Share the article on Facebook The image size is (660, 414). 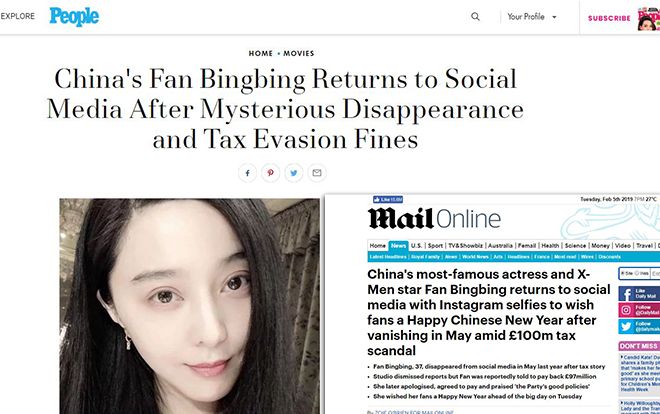(248, 173)
